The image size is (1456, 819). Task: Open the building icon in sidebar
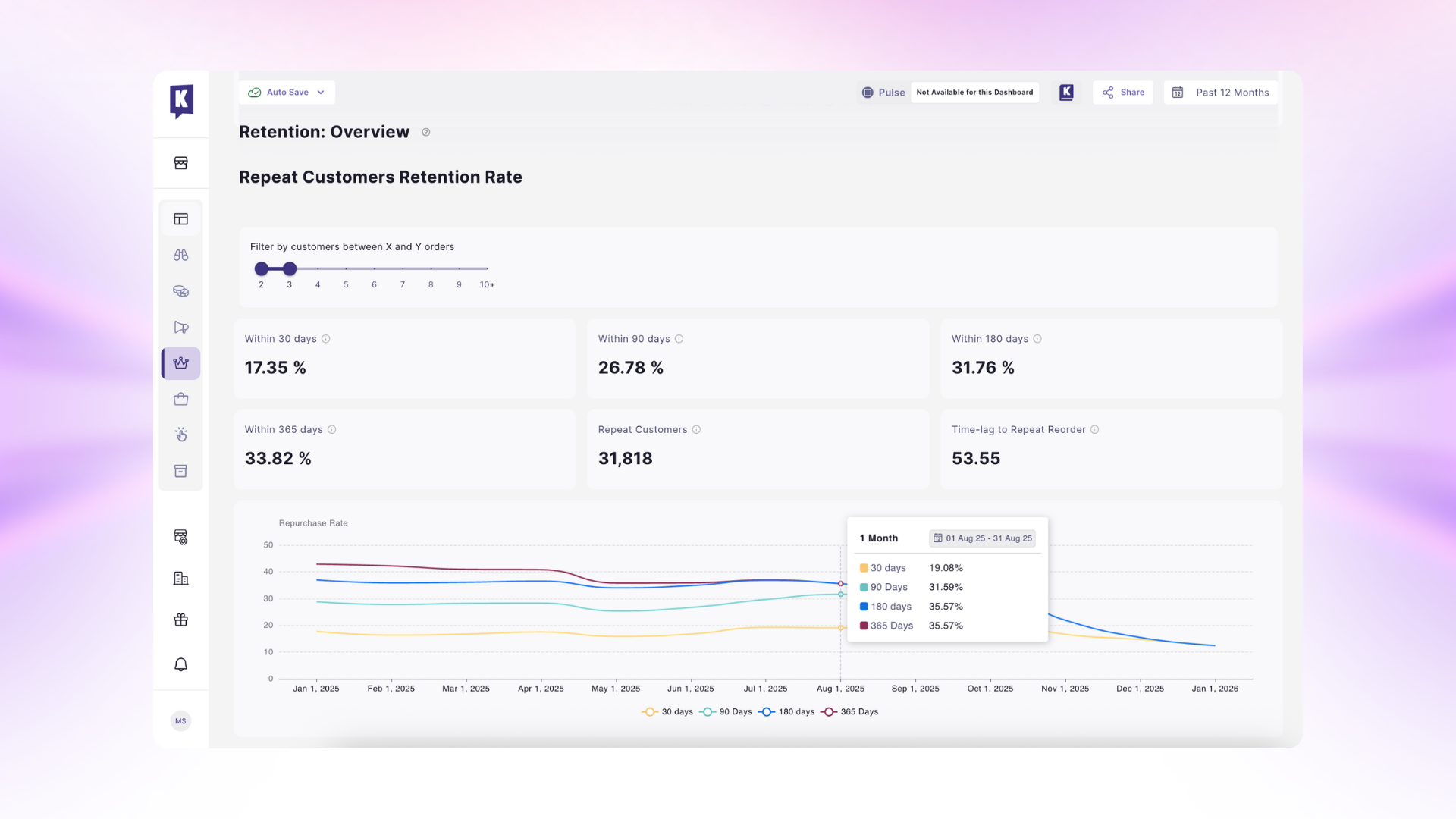point(180,579)
